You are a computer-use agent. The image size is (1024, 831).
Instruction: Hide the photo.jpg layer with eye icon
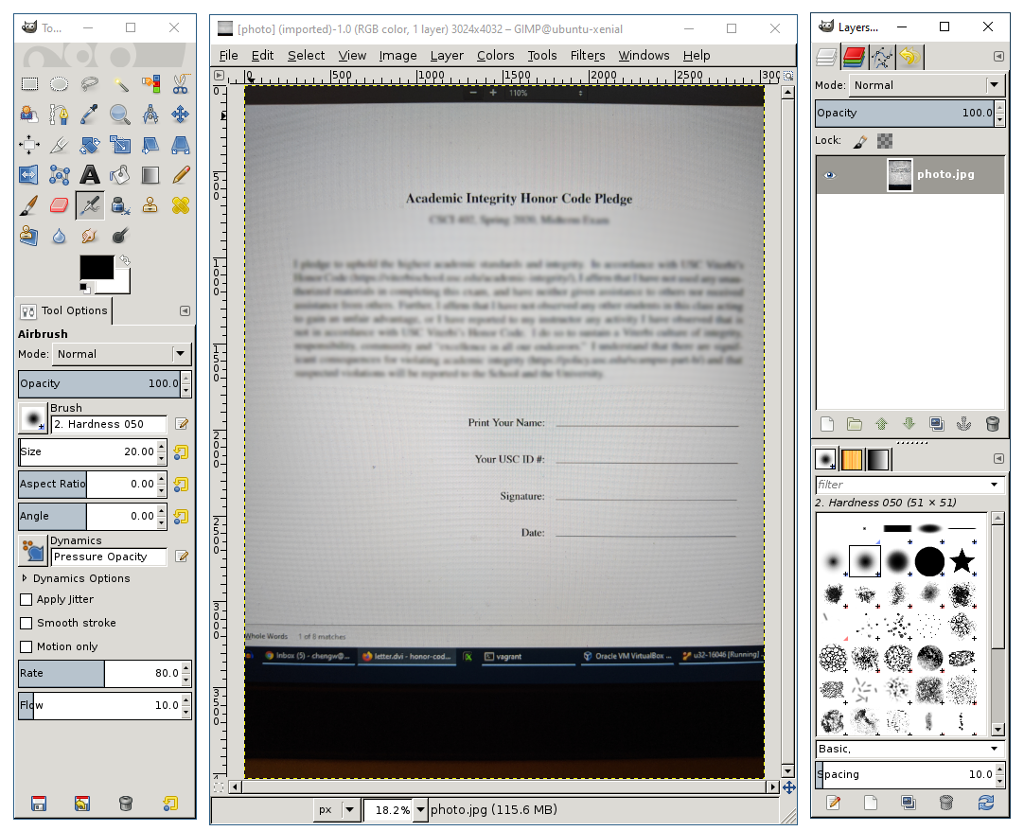pyautogui.click(x=829, y=175)
